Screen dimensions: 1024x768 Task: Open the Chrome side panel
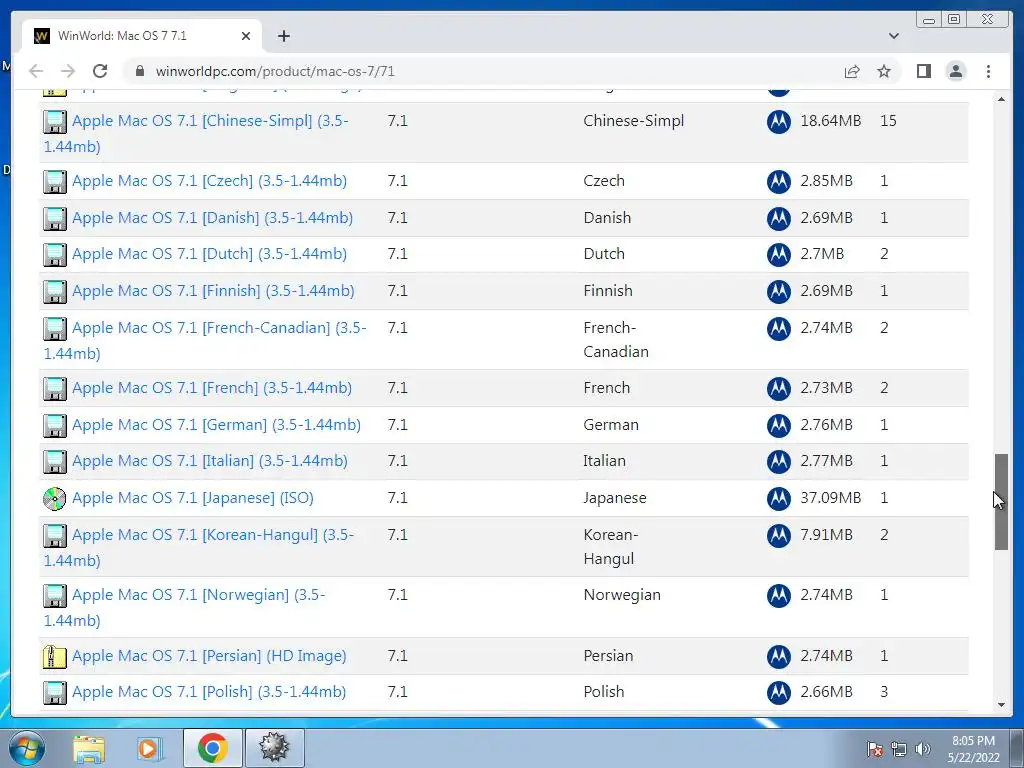point(923,71)
